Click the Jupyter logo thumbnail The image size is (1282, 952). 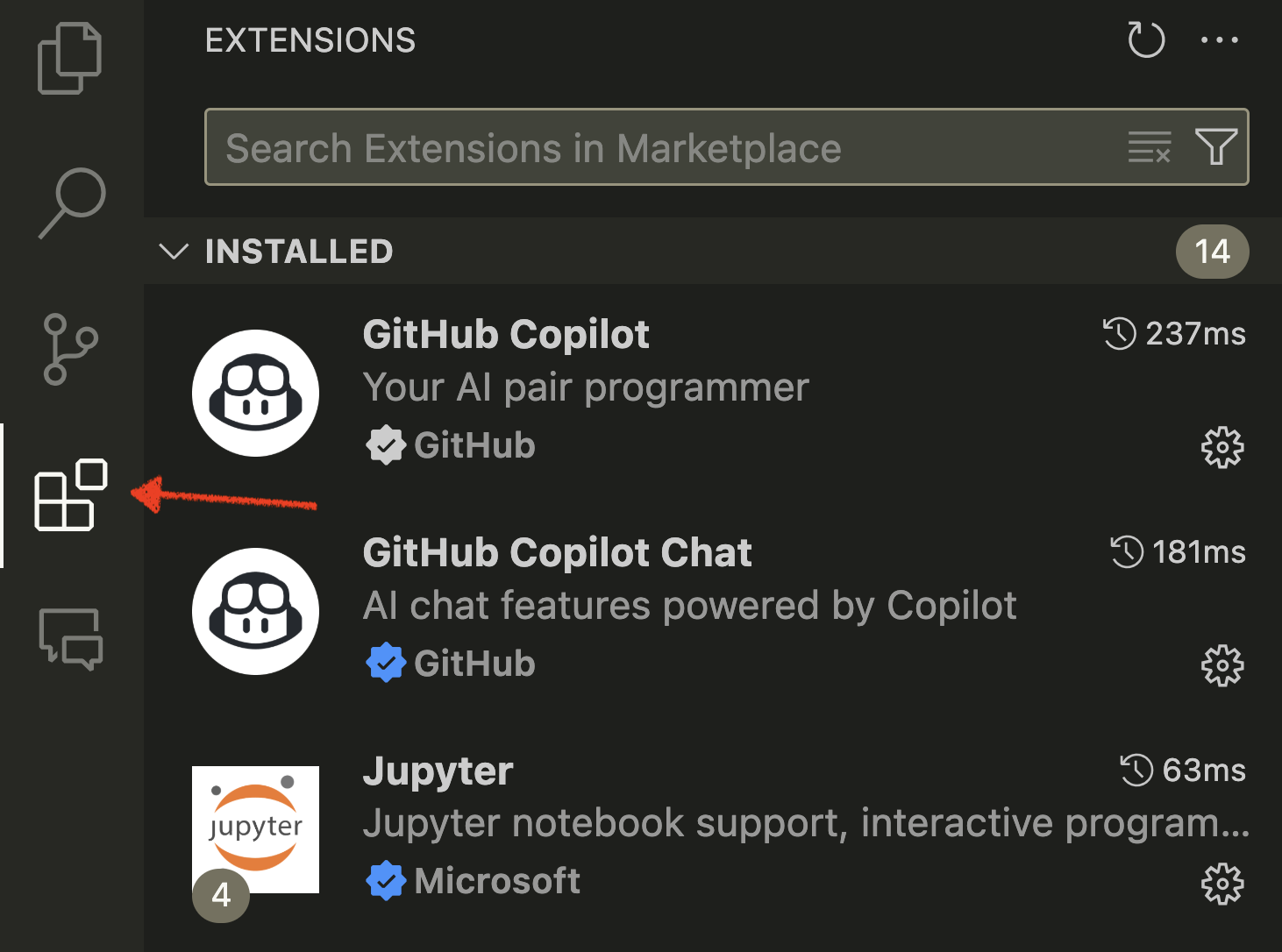pos(255,829)
